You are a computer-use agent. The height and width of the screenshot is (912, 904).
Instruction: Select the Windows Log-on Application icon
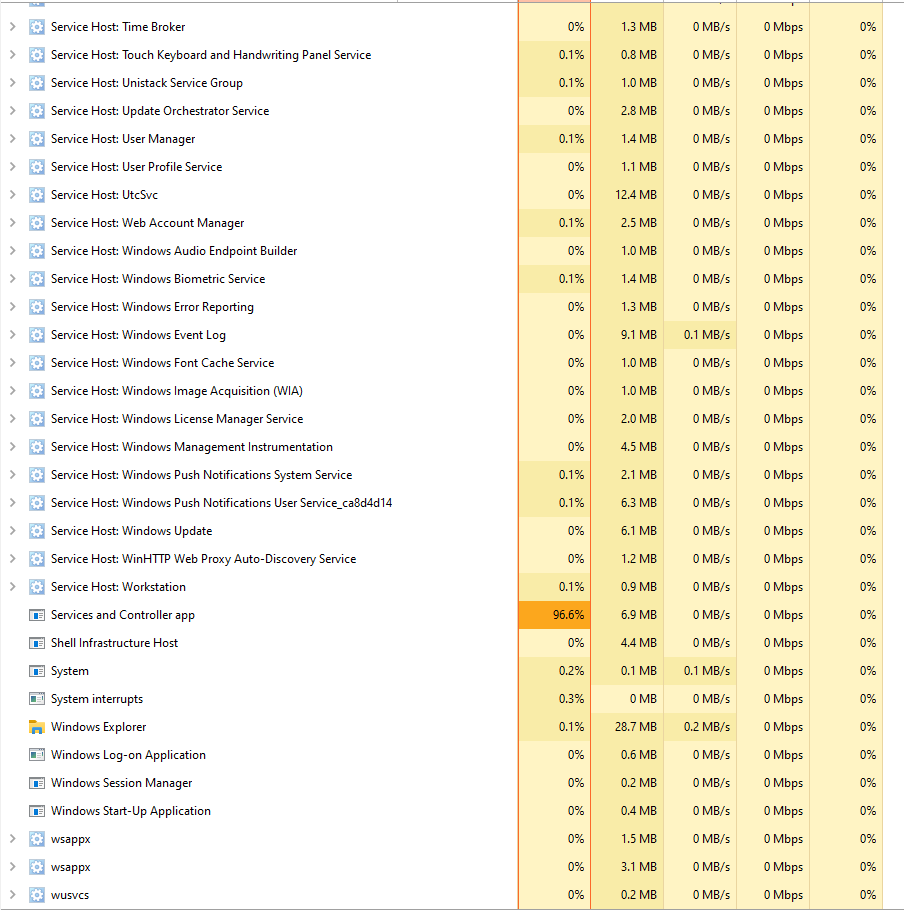coord(37,755)
